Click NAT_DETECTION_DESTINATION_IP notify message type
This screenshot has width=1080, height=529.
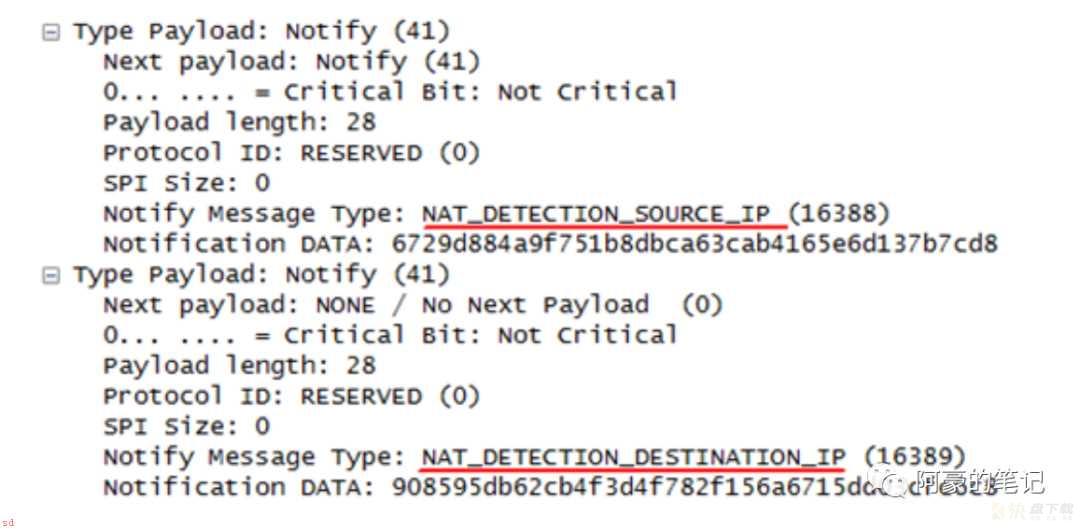633,457
